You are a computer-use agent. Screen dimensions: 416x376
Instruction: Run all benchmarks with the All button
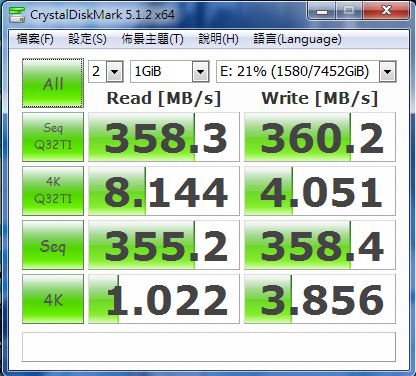pos(53,83)
